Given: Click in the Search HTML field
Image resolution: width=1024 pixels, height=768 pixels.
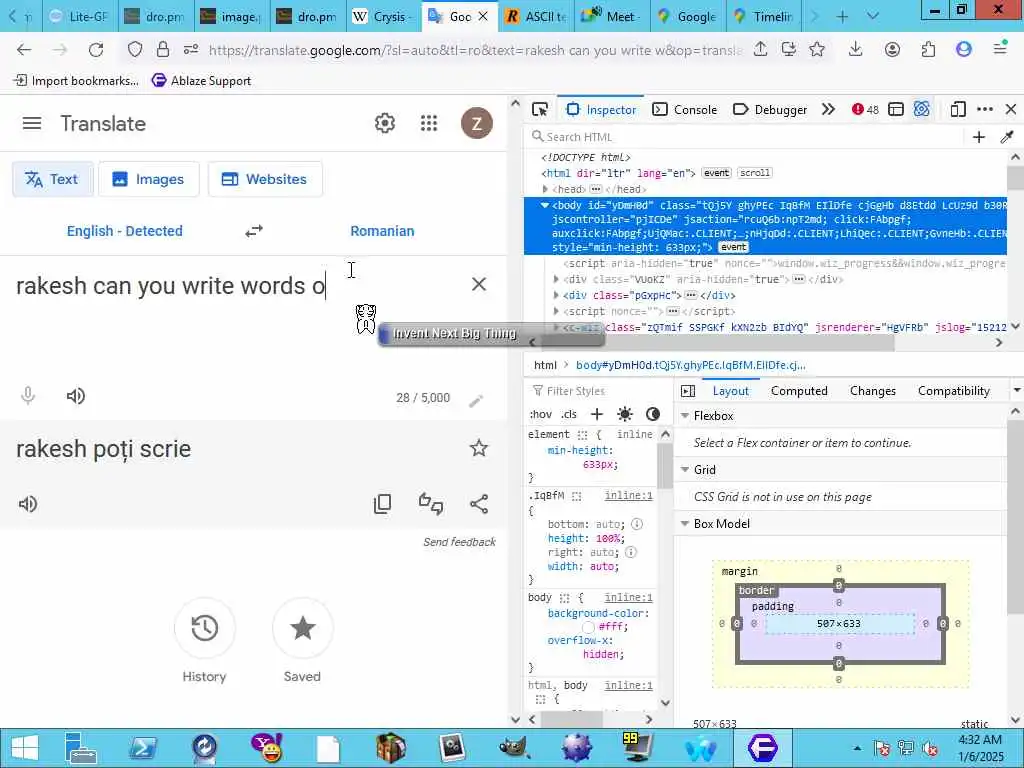Looking at the screenshot, I should (x=744, y=136).
